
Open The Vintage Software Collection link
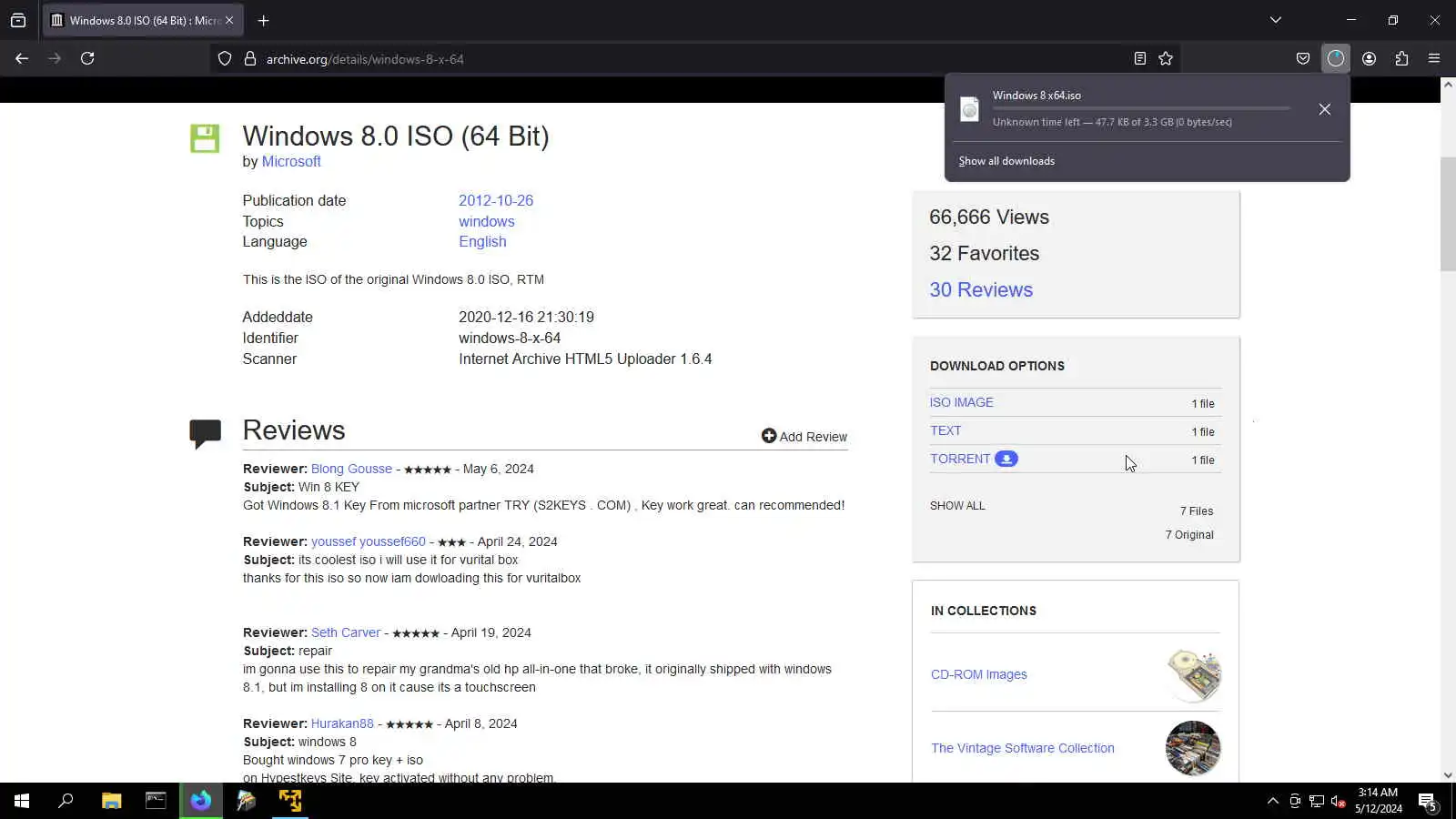point(1023,748)
